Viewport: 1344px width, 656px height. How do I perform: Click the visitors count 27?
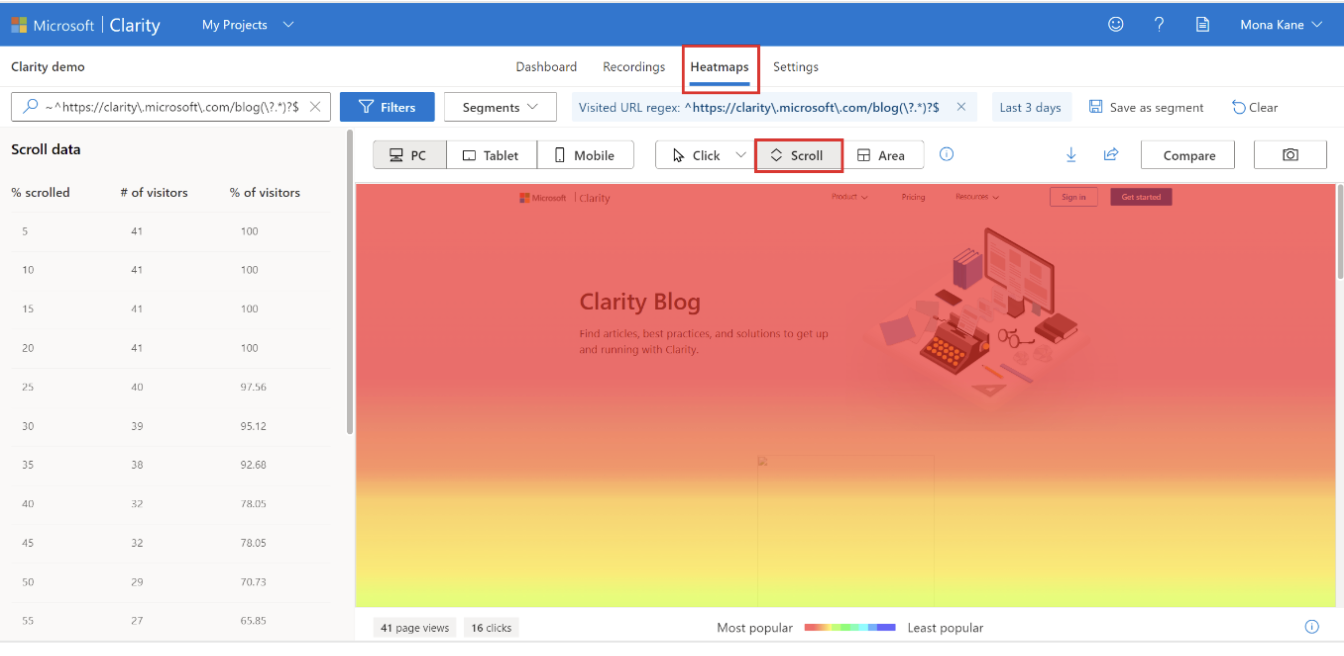(137, 621)
